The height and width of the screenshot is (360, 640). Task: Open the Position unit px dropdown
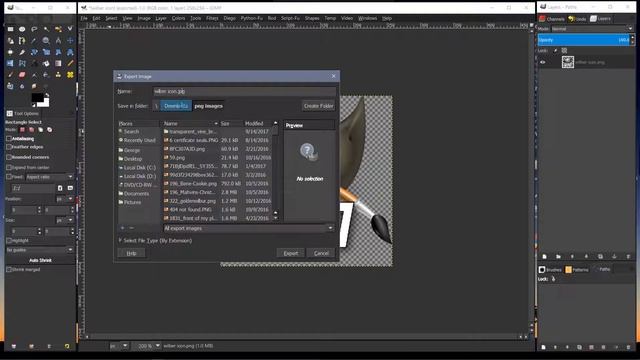pos(65,199)
